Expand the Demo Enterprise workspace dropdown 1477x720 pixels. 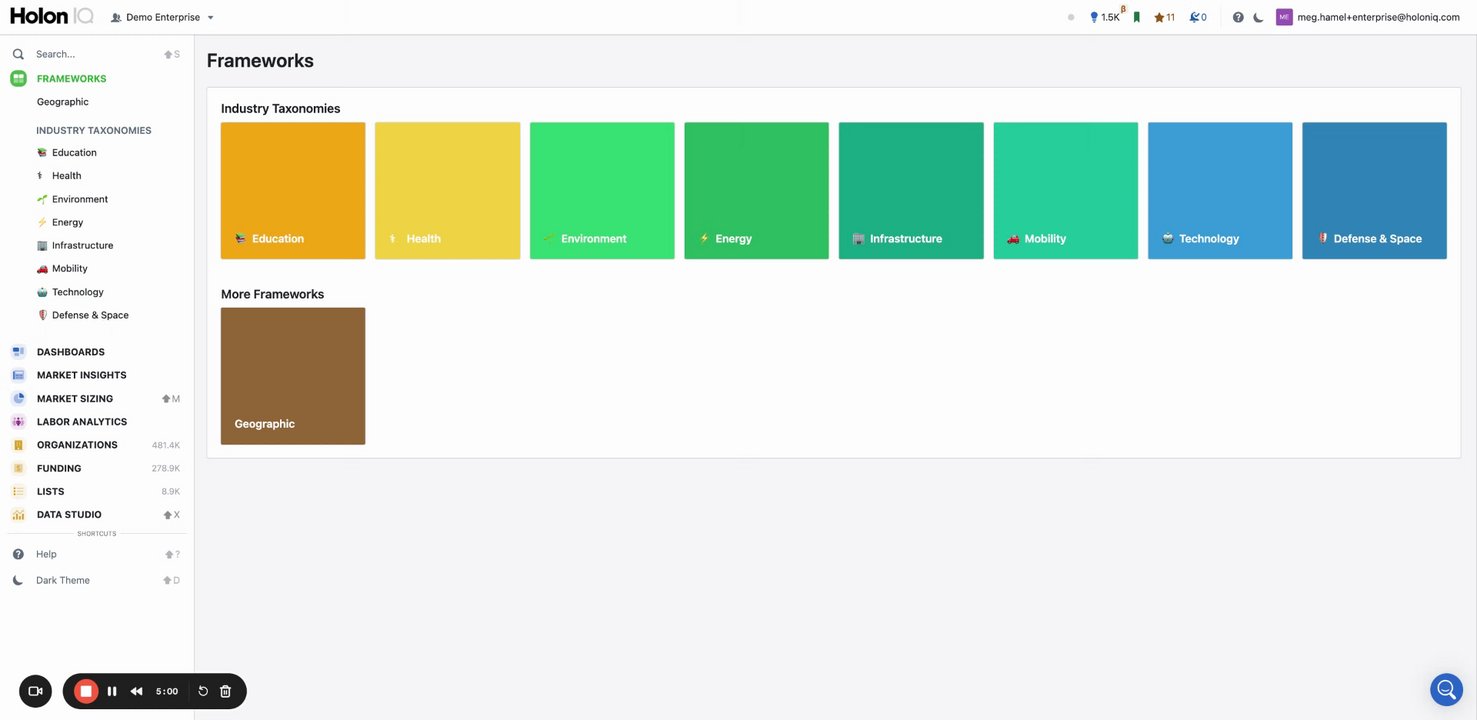pos(162,17)
